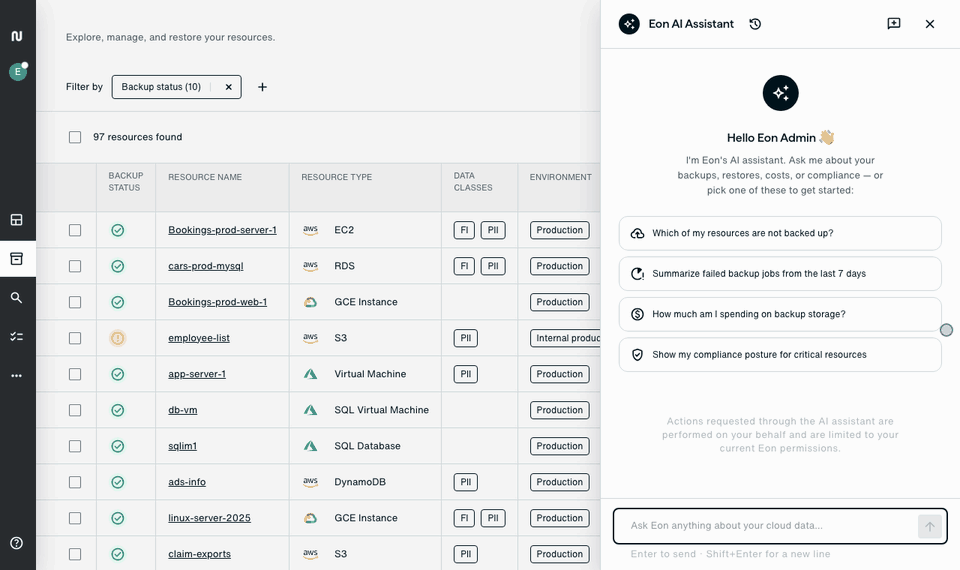
Task: Check the claim-exports row checkbox
Action: pyautogui.click(x=75, y=554)
